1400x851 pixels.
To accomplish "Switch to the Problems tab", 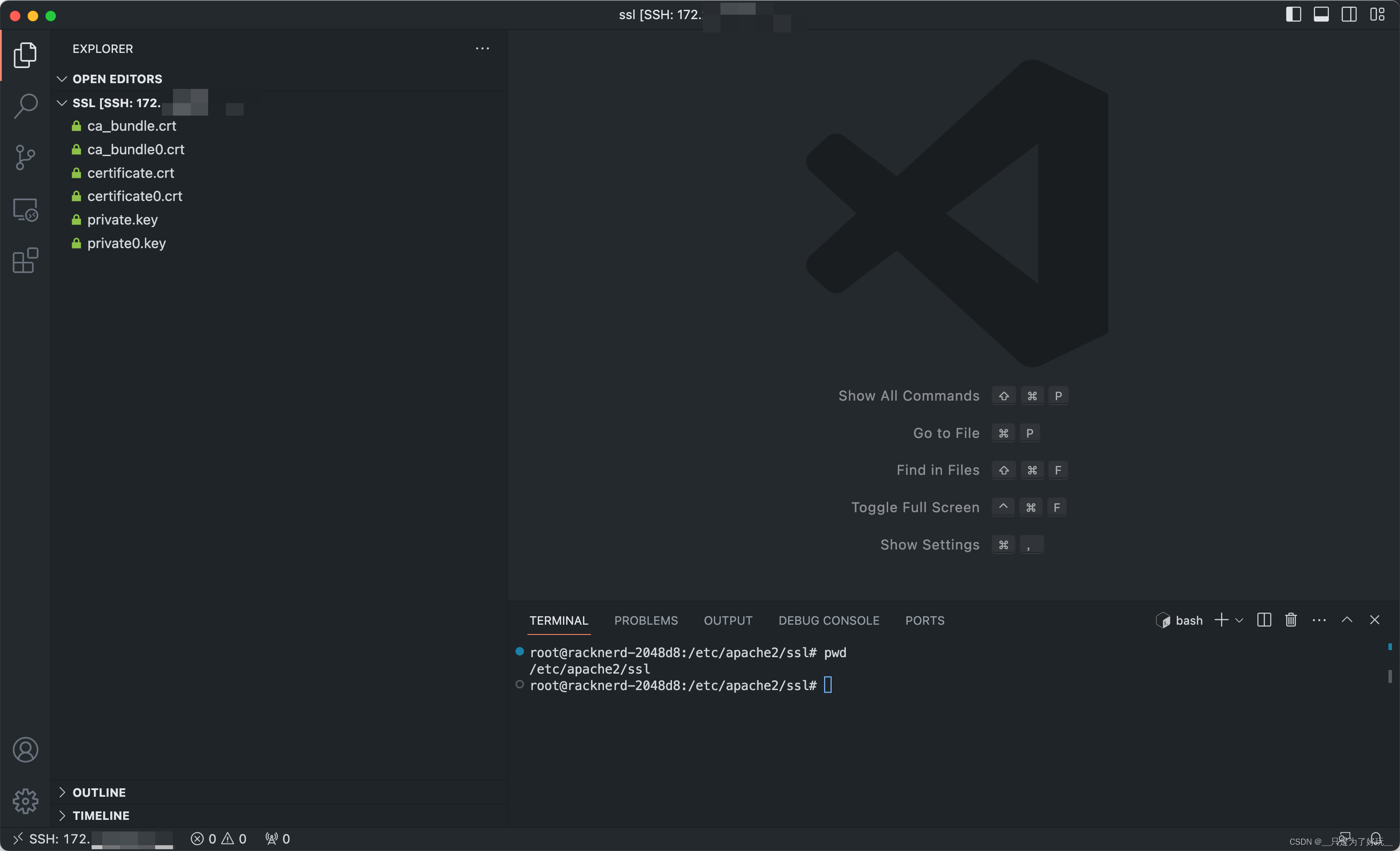I will coord(646,620).
